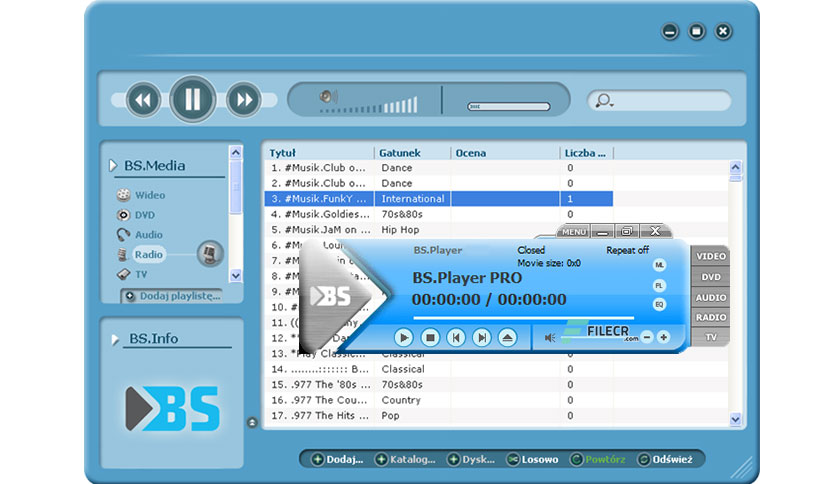
Task: Toggle the EQ equalizer button
Action: 660,304
